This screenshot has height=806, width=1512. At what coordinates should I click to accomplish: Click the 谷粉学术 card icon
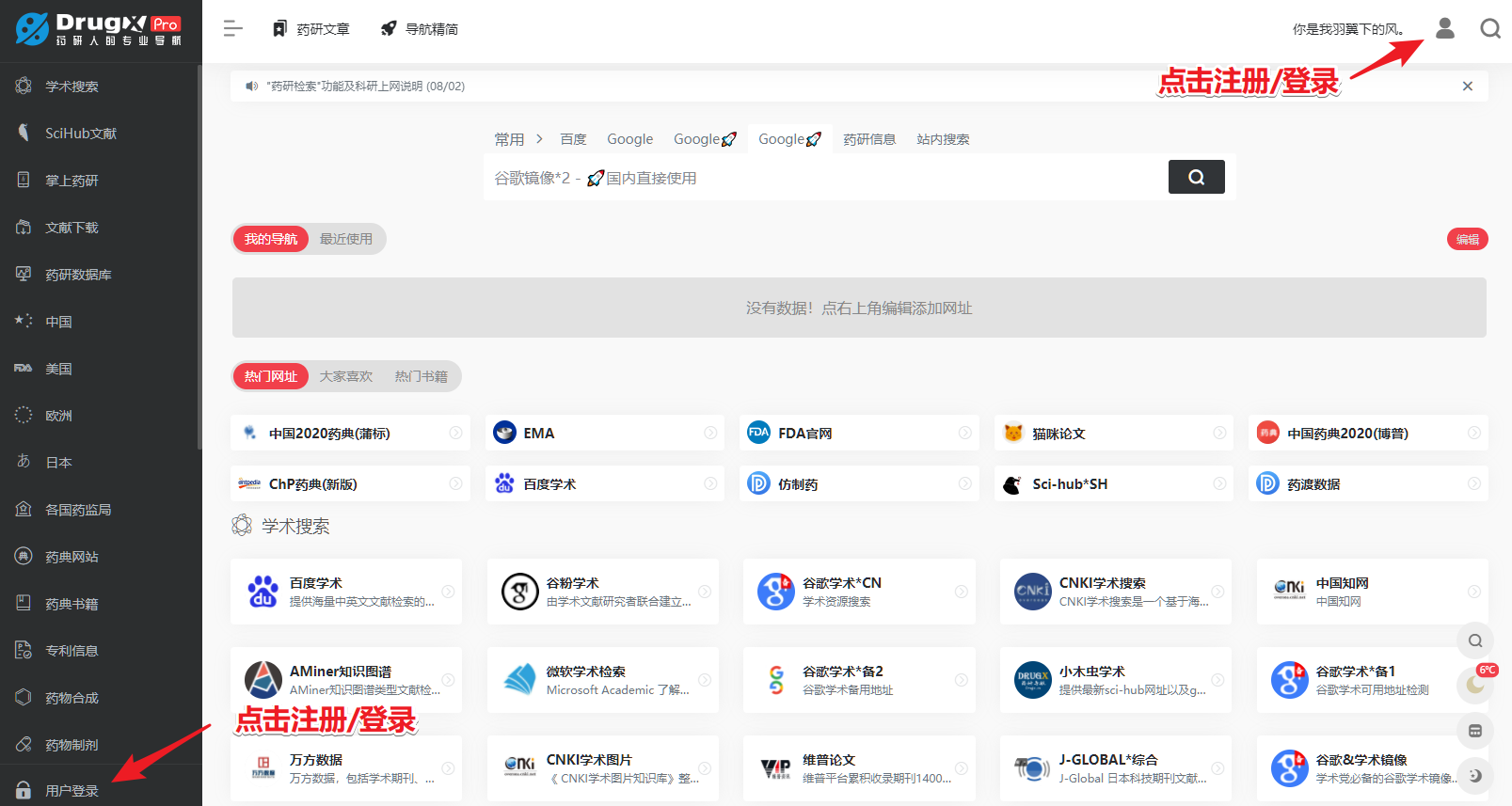tap(519, 592)
